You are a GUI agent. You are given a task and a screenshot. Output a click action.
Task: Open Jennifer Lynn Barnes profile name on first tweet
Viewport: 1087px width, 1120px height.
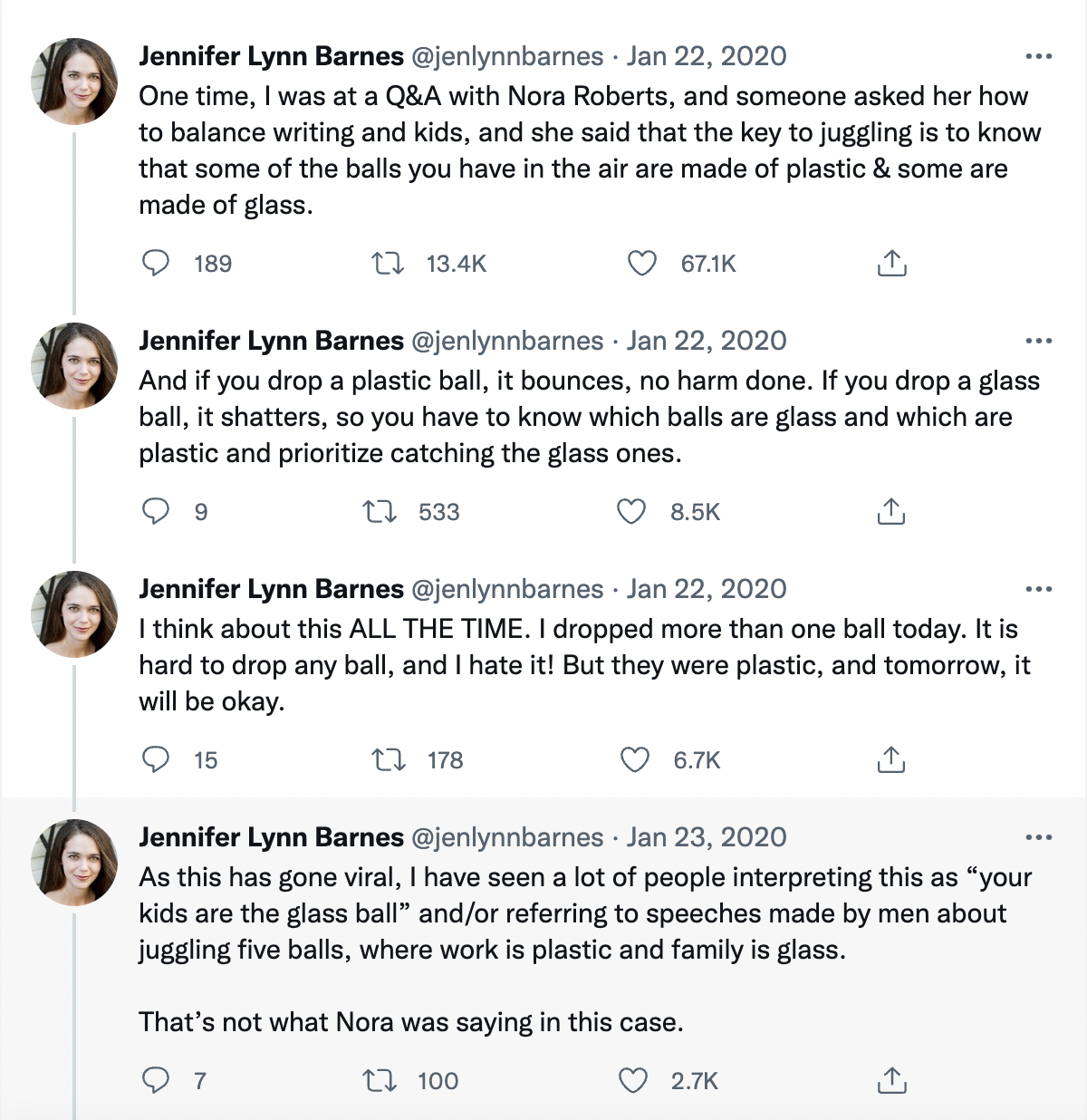point(271,56)
